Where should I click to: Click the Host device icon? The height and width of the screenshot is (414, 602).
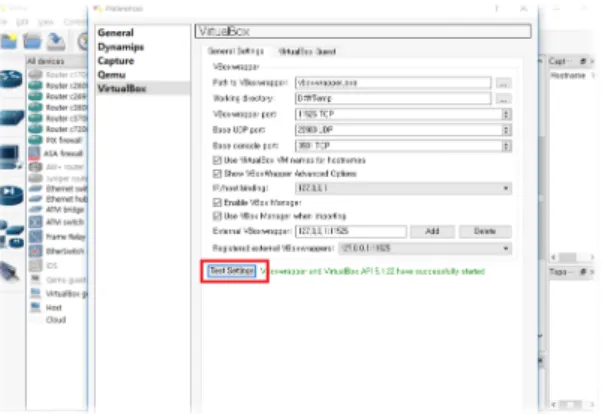pos(35,307)
